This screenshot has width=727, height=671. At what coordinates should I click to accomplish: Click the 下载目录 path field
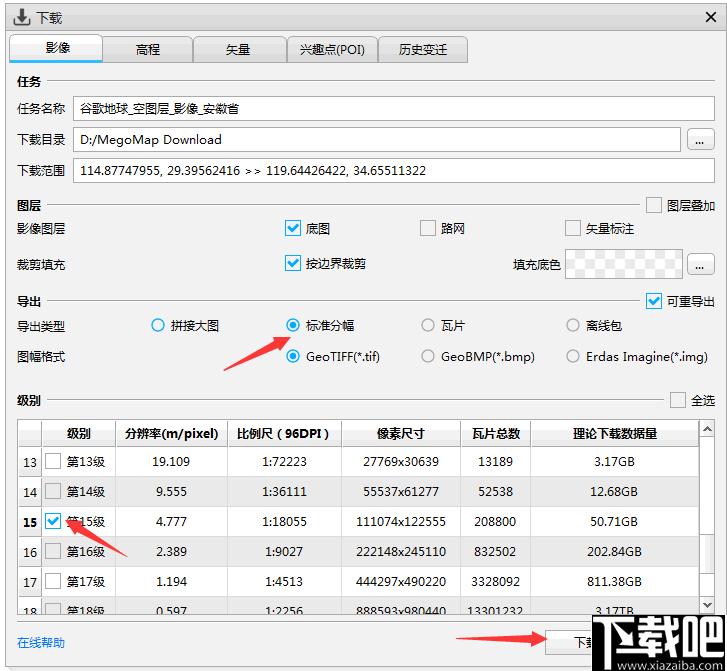click(376, 140)
